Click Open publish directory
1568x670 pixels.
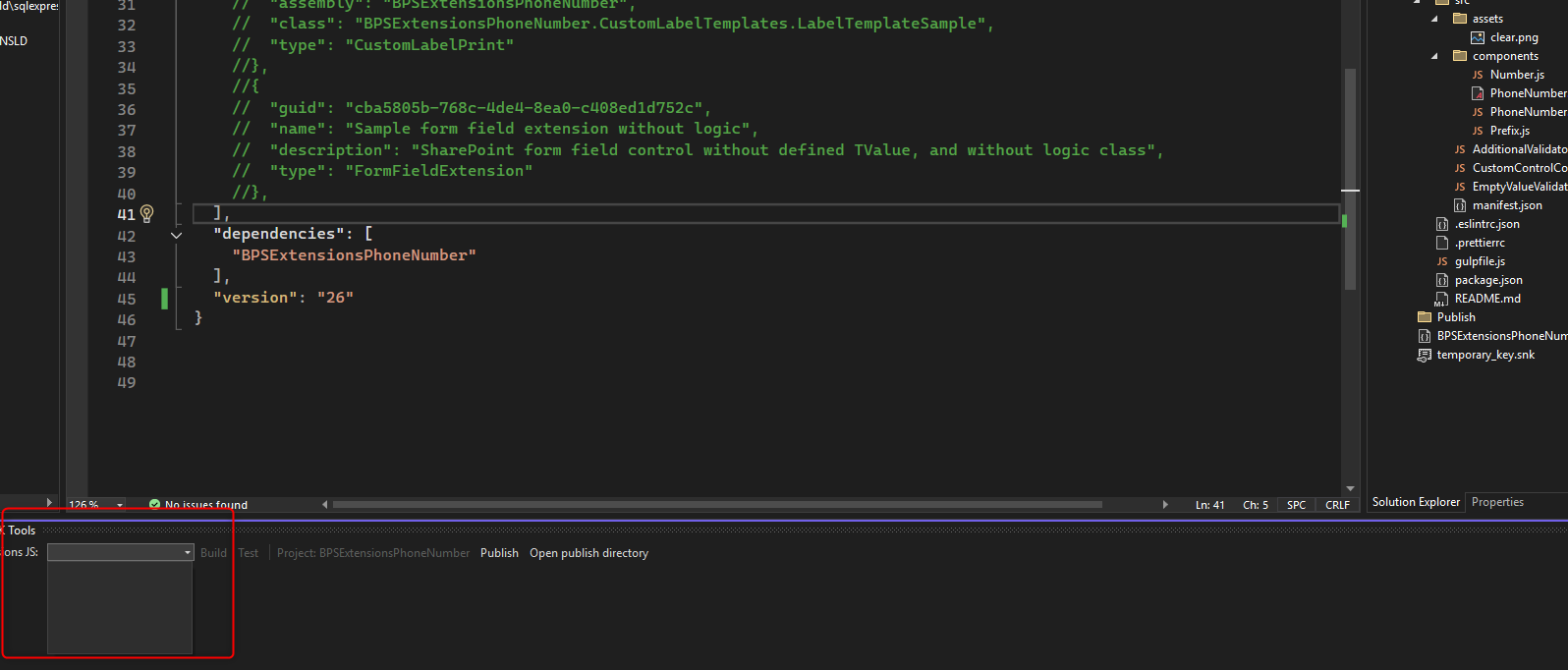[588, 553]
